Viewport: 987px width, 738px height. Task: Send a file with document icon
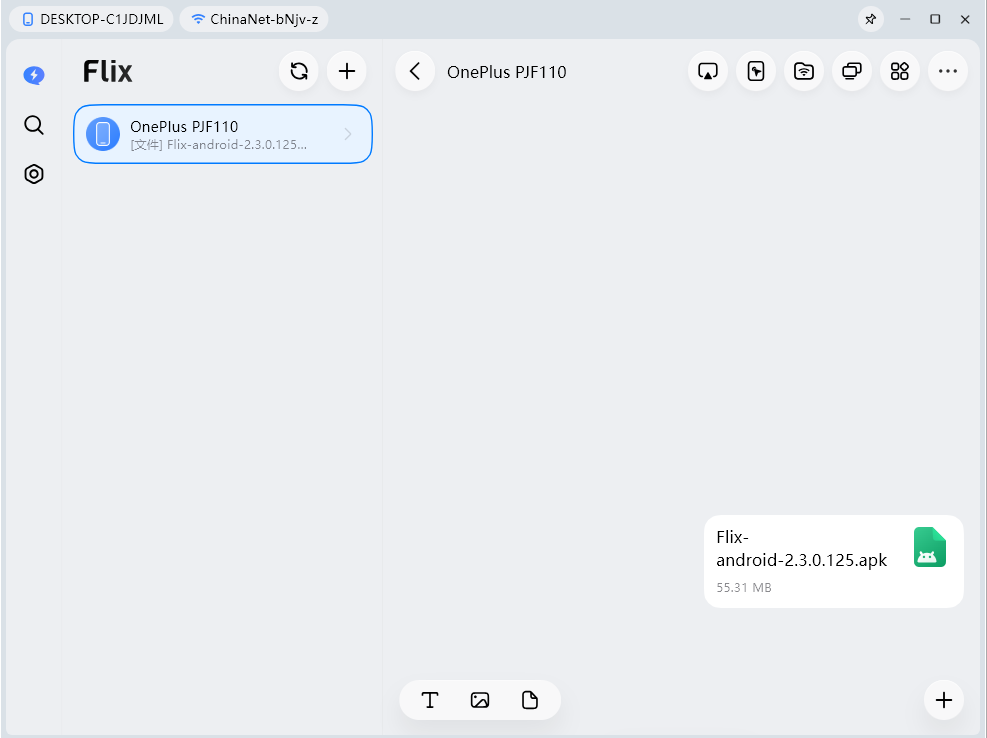pyautogui.click(x=530, y=700)
